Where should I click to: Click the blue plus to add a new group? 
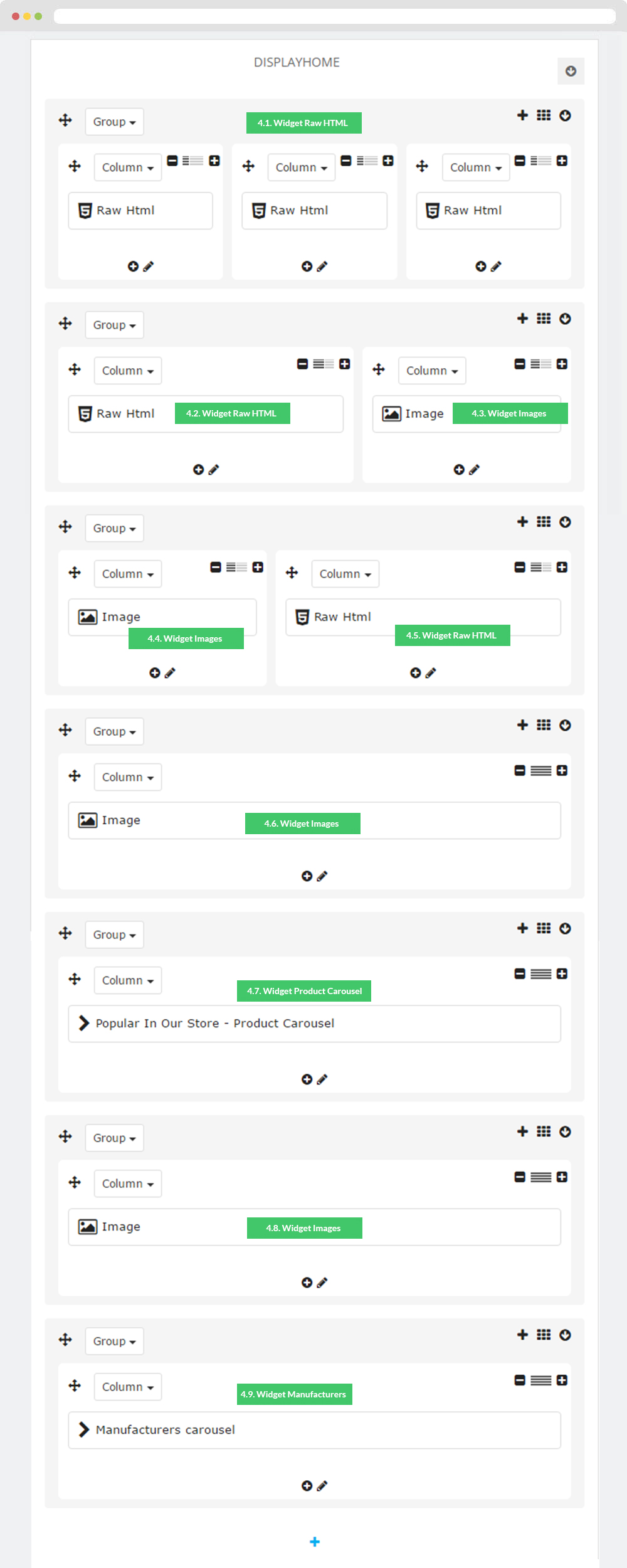click(315, 1542)
